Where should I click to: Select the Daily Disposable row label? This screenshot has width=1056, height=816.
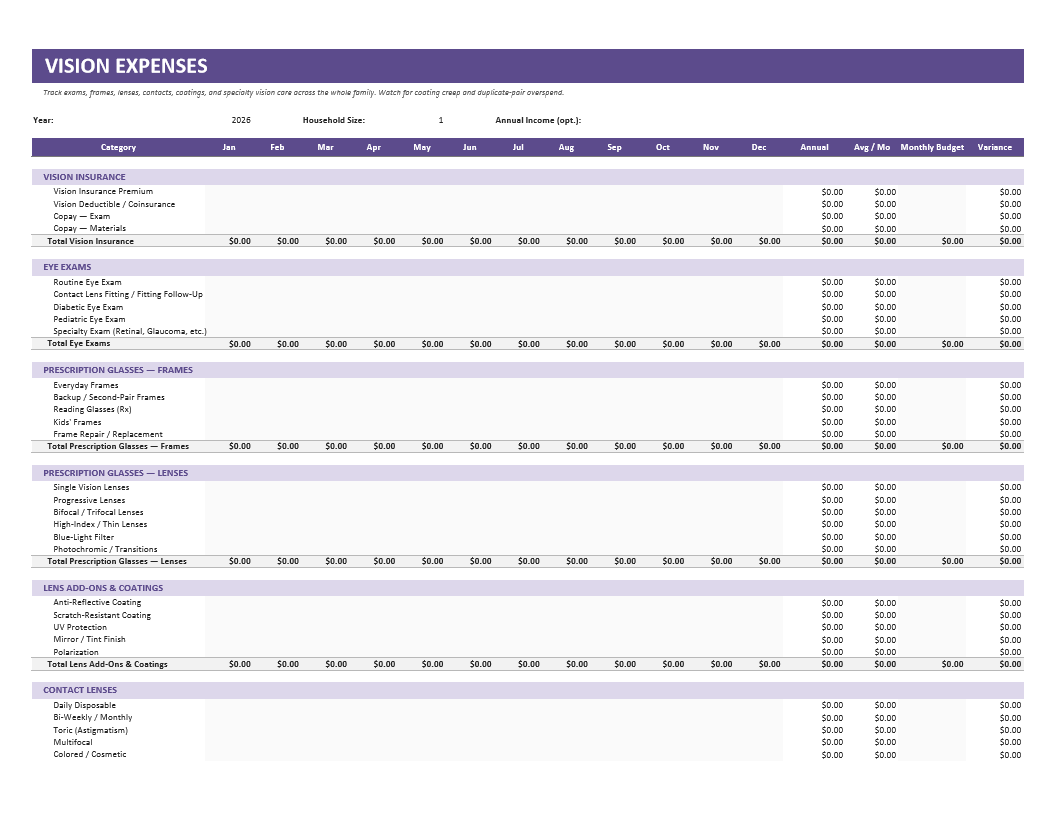point(84,705)
